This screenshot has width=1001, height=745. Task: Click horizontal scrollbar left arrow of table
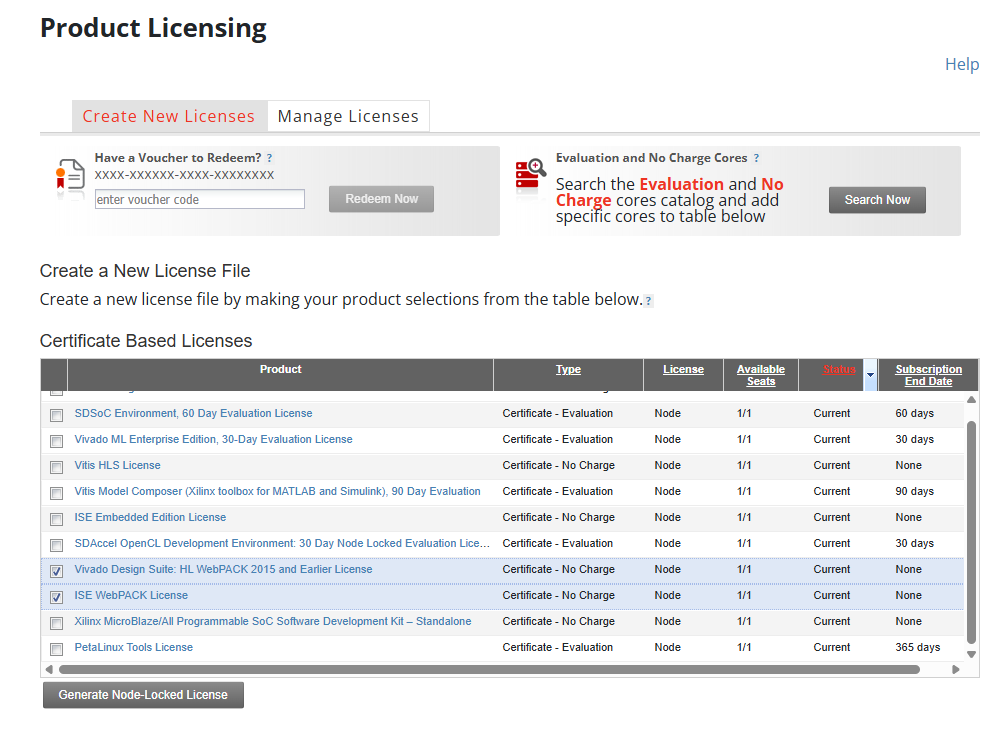(49, 669)
